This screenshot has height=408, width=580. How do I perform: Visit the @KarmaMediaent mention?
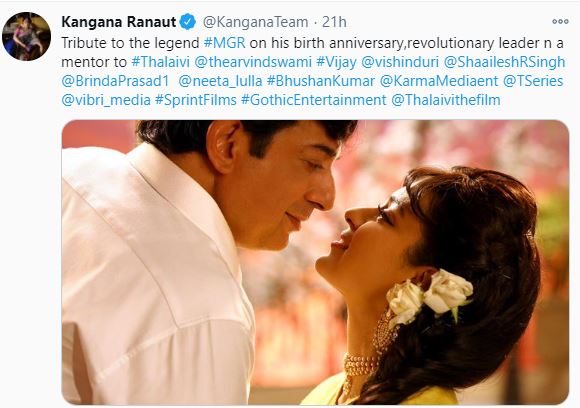(x=439, y=81)
